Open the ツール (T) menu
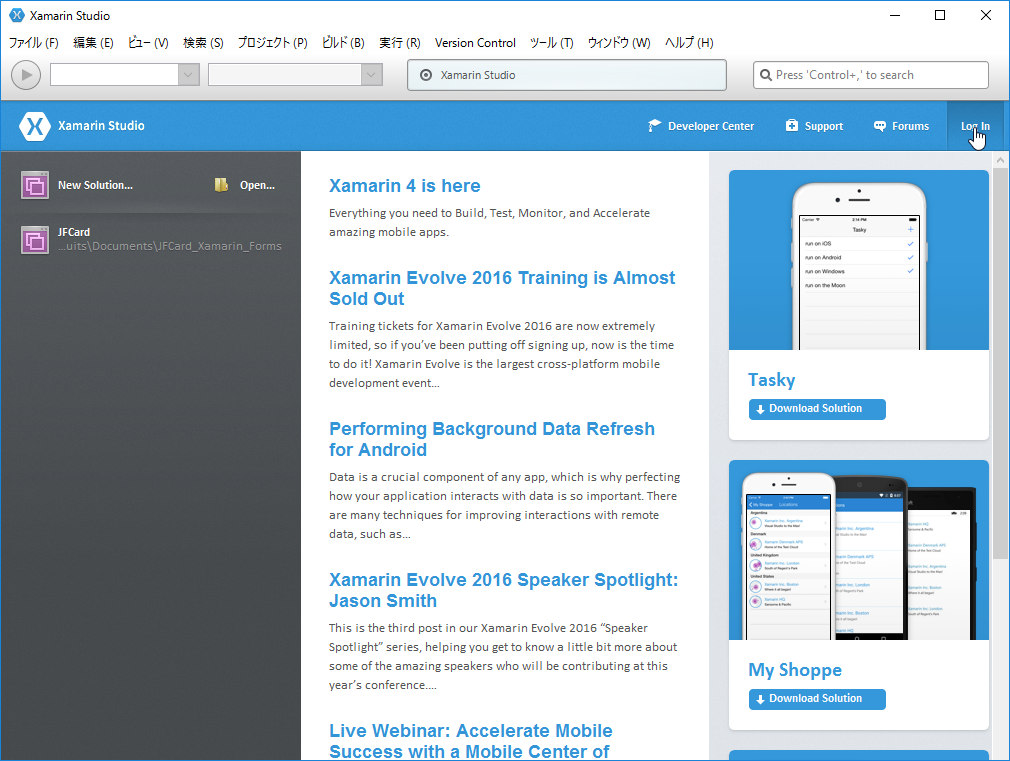Screen dimensions: 1010x761 pos(551,43)
